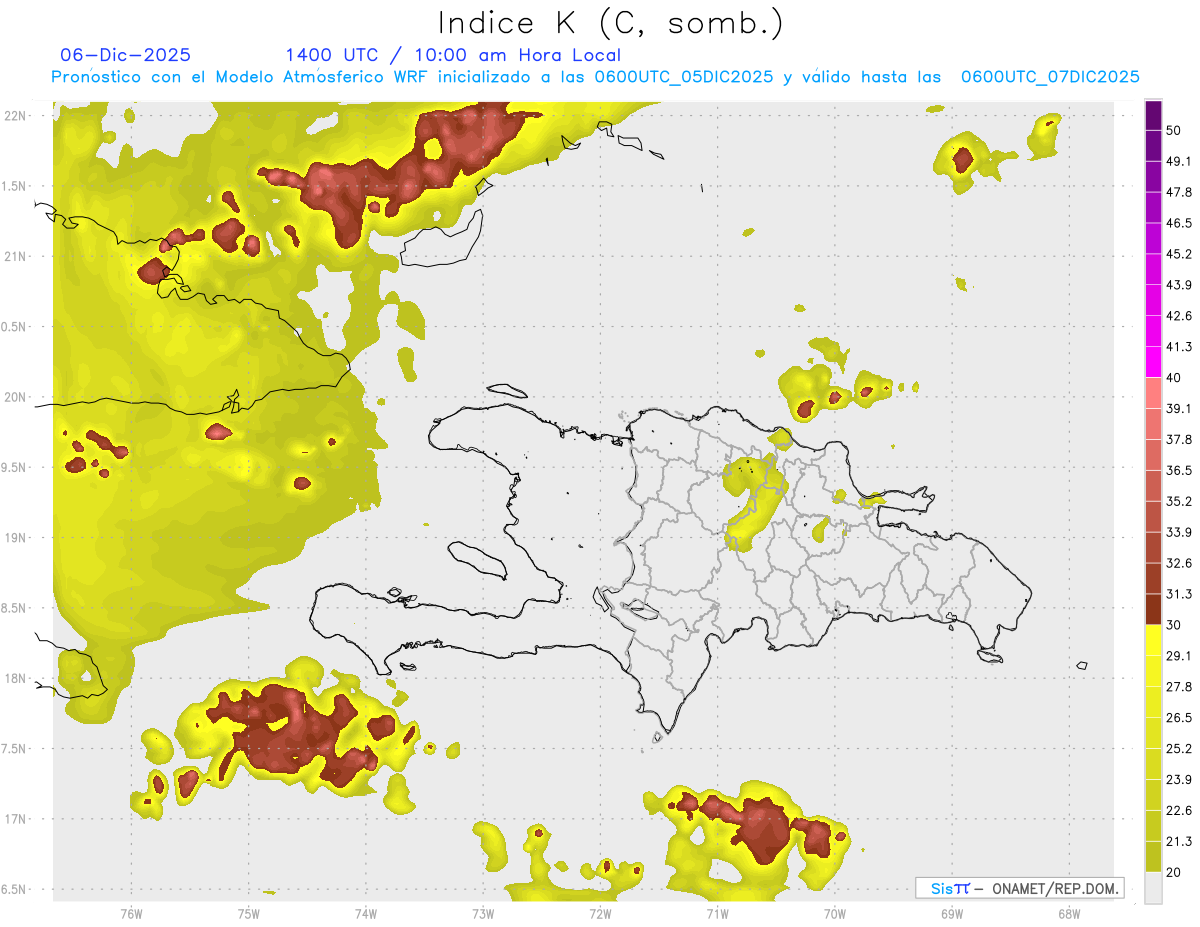Image resolution: width=1200 pixels, height=927 pixels.
Task: Click the colorbar value "35.2"
Action: point(1179,501)
